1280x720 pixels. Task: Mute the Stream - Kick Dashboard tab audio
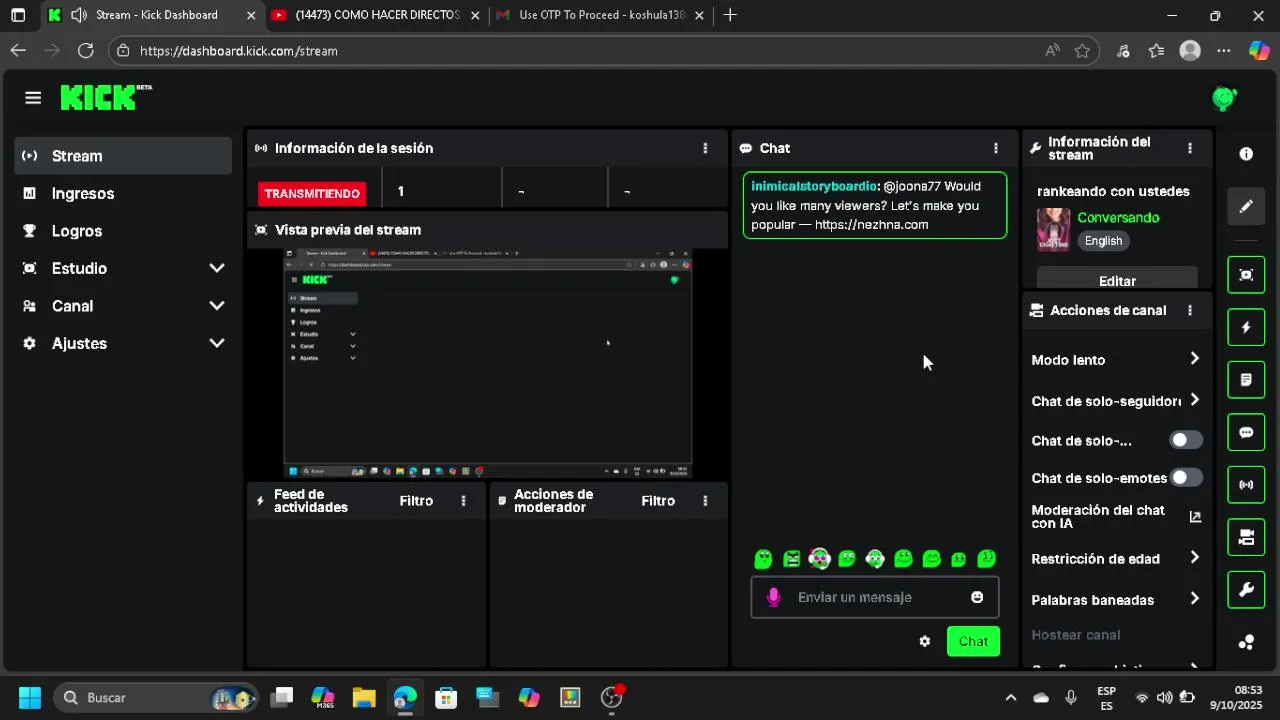point(79,15)
